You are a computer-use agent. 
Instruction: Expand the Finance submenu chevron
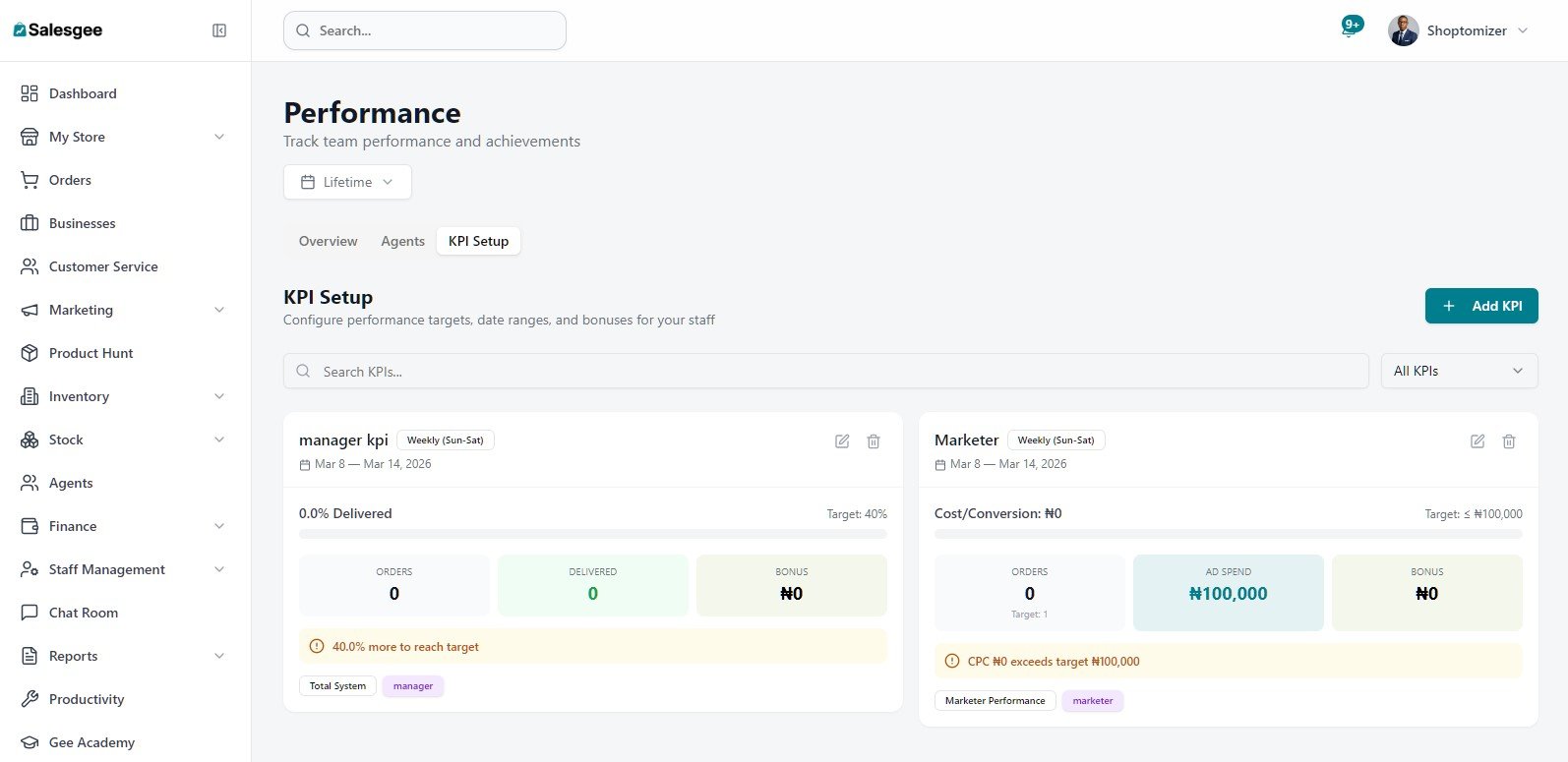(x=219, y=526)
